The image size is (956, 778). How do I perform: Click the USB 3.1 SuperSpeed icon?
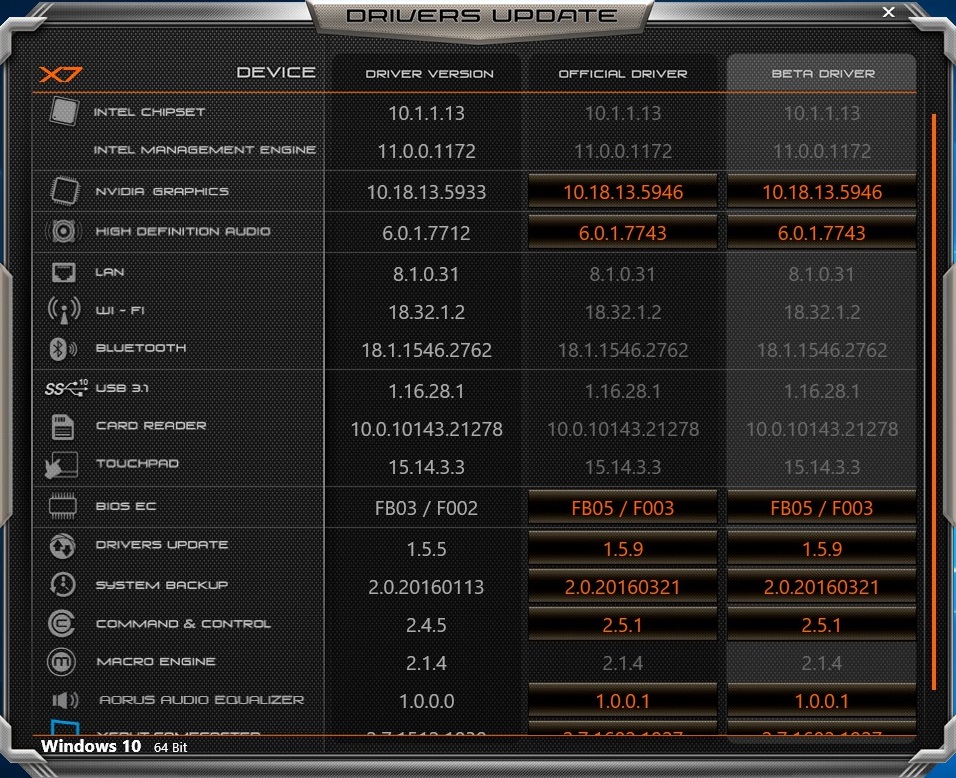pos(66,388)
